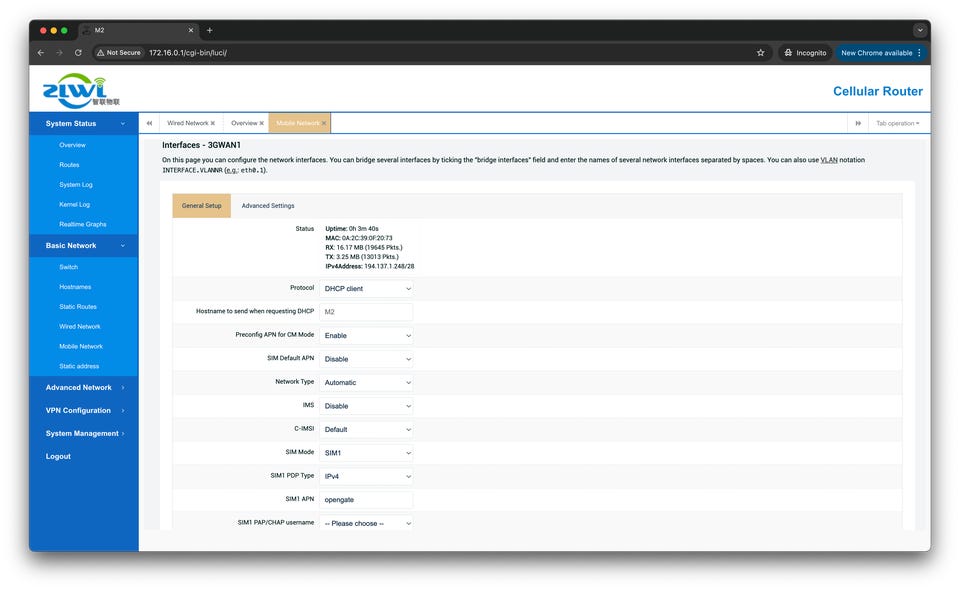The image size is (960, 590).
Task: Open Mobile Network in the sidebar
Action: (81, 346)
